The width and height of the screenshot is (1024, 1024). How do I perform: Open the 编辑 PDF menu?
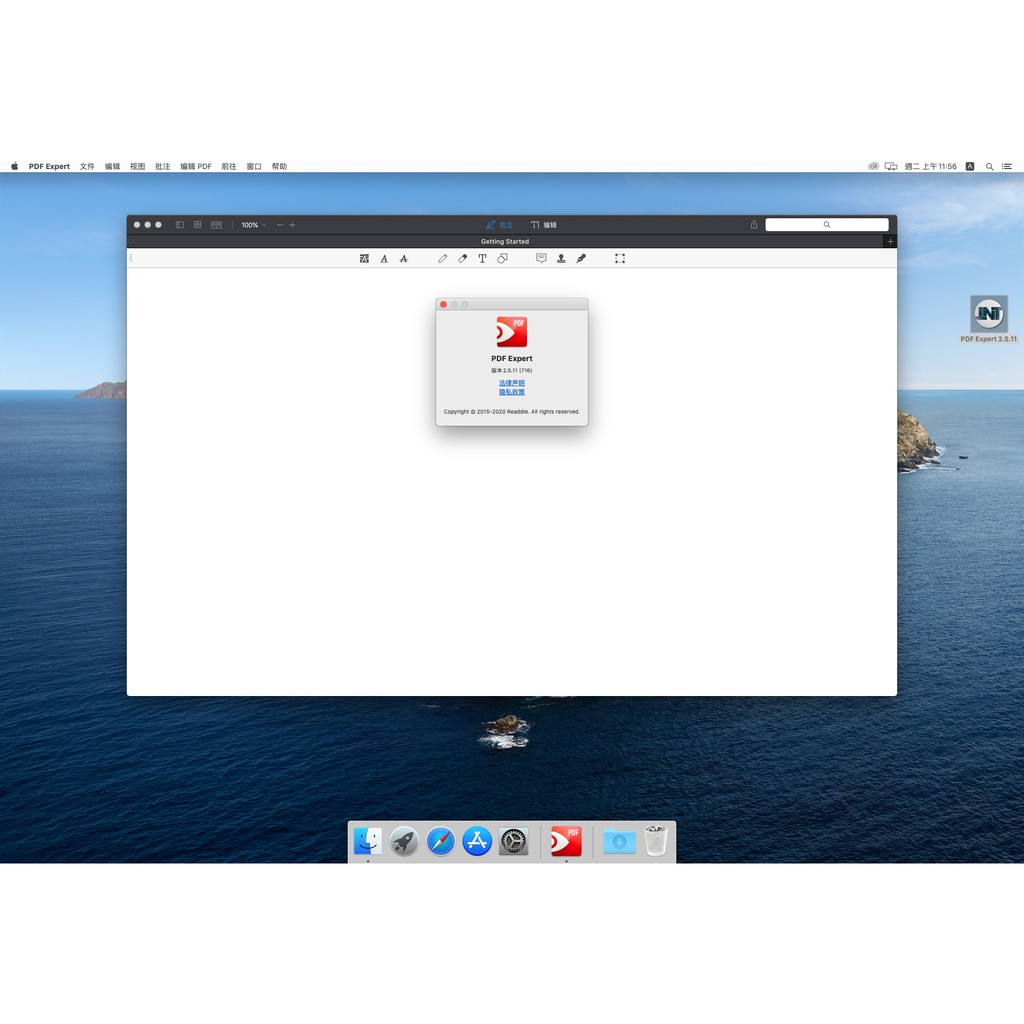[x=196, y=167]
